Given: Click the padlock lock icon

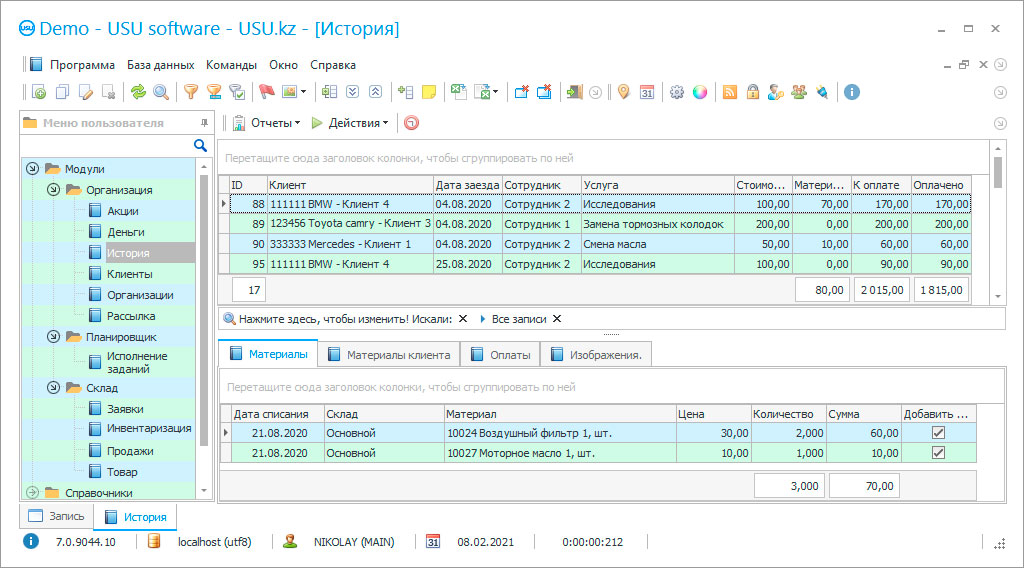Looking at the screenshot, I should (752, 92).
